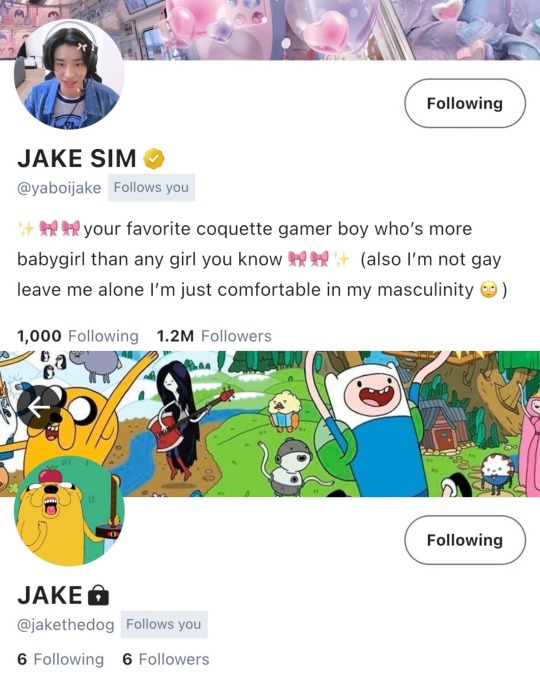
Task: Click the @yaboijake handle
Action: click(x=59, y=188)
